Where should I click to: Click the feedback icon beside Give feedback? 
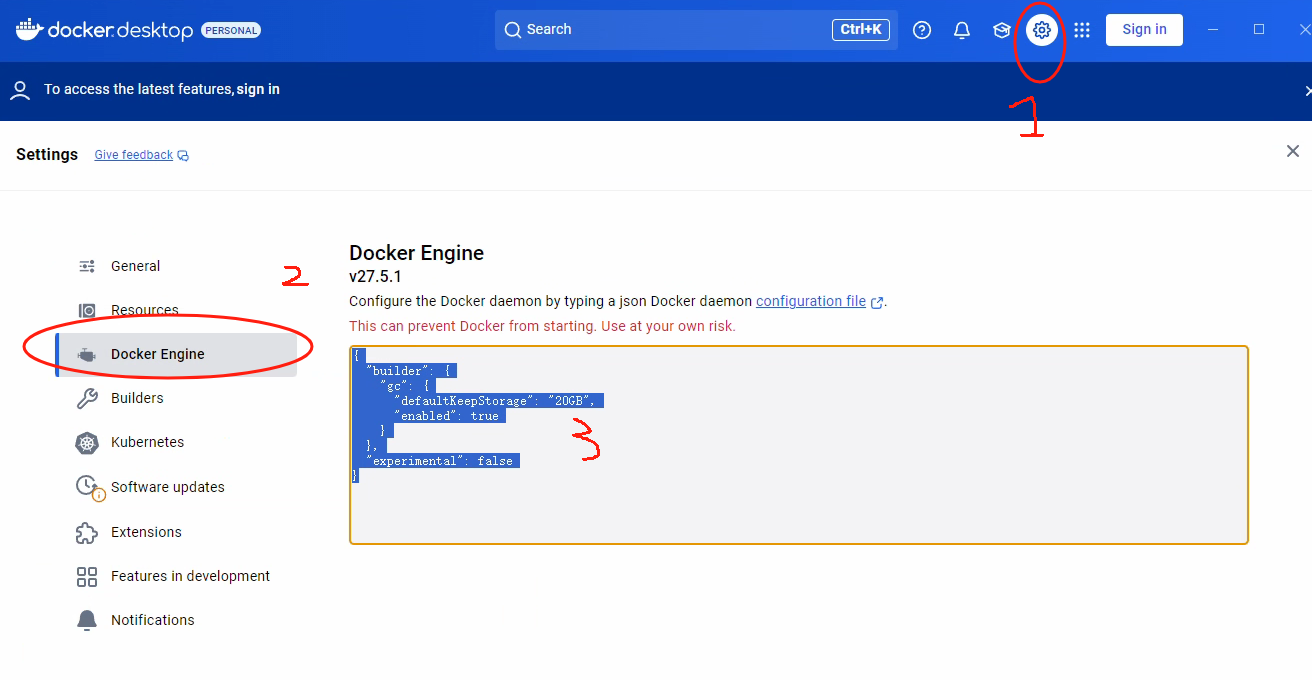click(183, 155)
